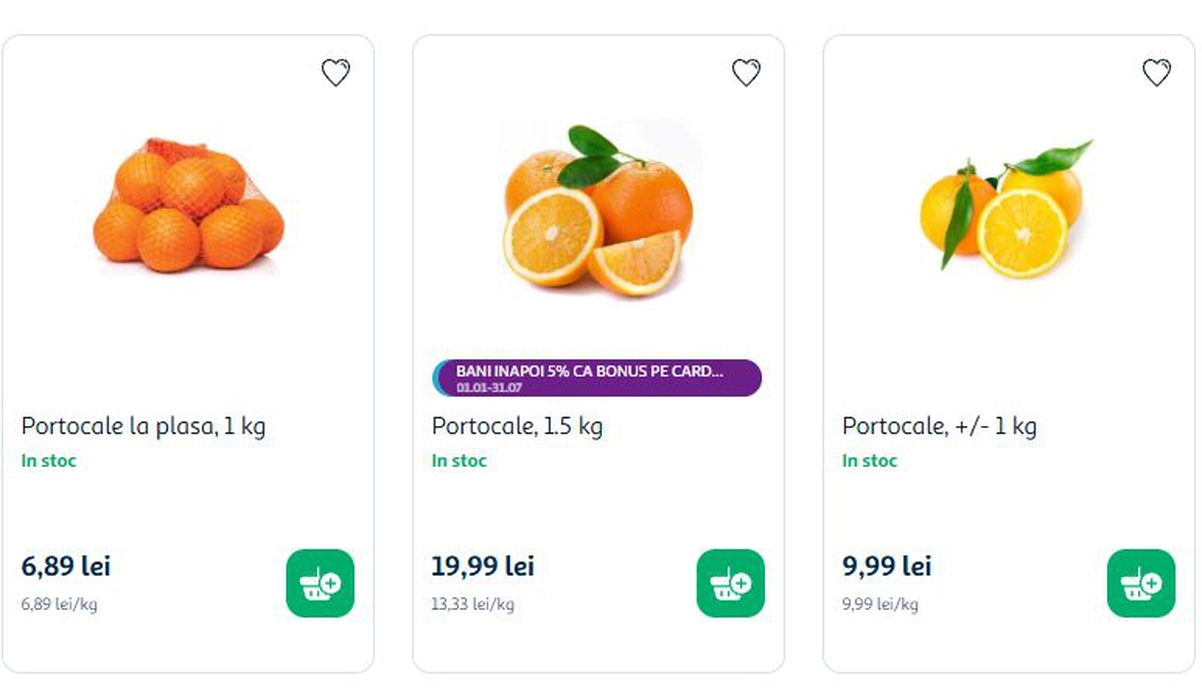The height and width of the screenshot is (700, 1202).
Task: Add Portocale 1.5 kg to cart
Action: tap(730, 583)
